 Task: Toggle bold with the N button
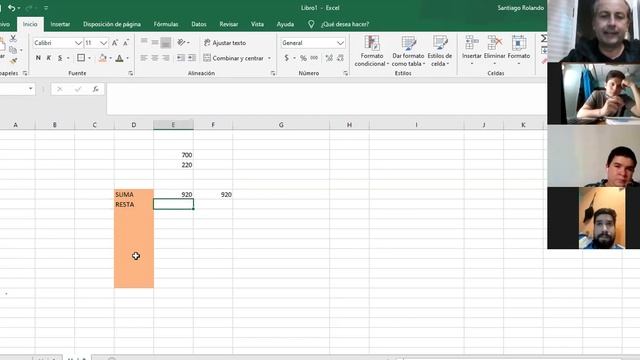click(x=38, y=58)
